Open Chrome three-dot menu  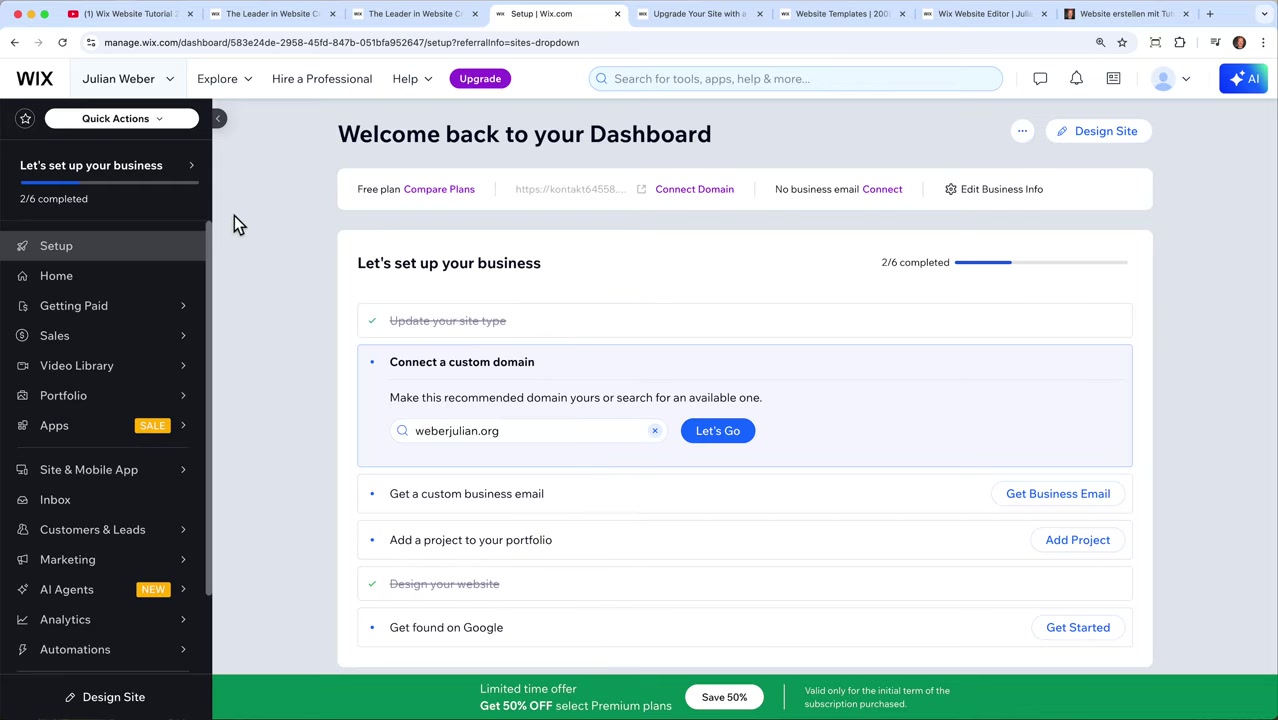(1264, 43)
